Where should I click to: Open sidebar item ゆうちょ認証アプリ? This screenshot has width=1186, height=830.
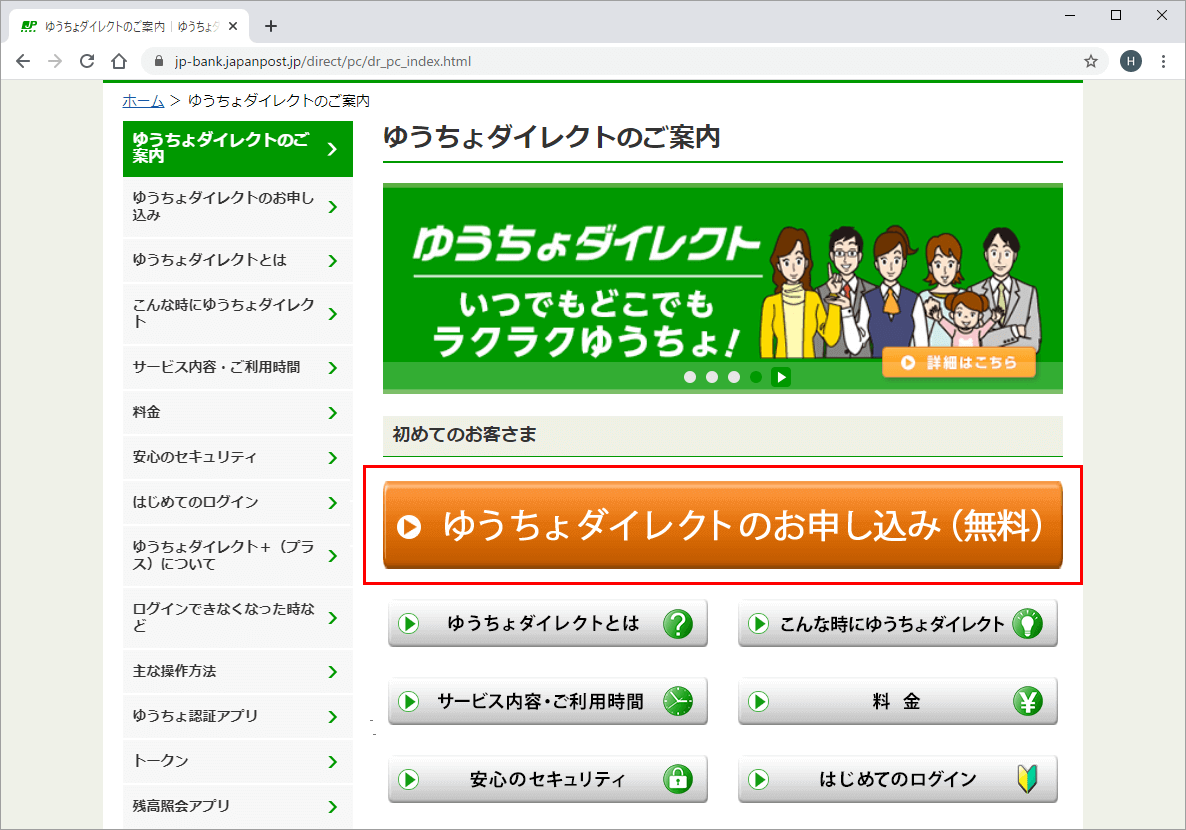(x=238, y=716)
